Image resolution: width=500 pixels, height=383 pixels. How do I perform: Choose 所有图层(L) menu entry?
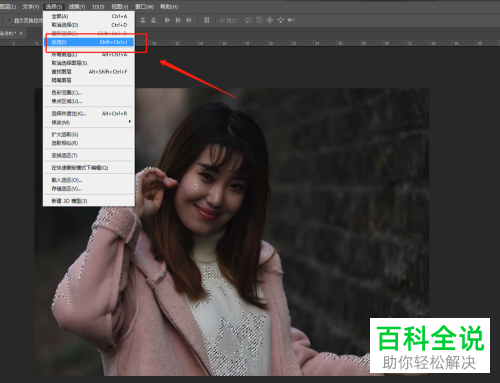89,54
